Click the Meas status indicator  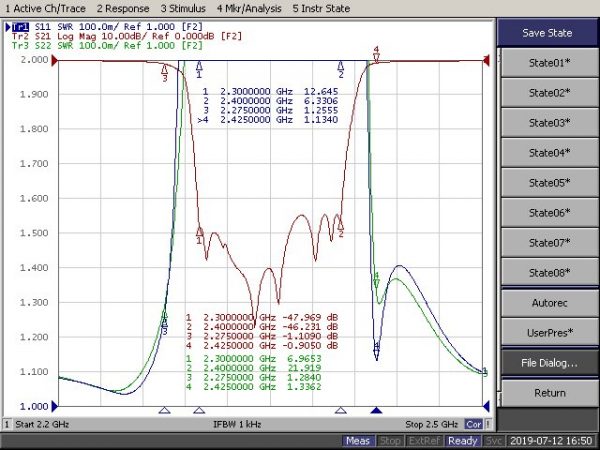[358, 441]
